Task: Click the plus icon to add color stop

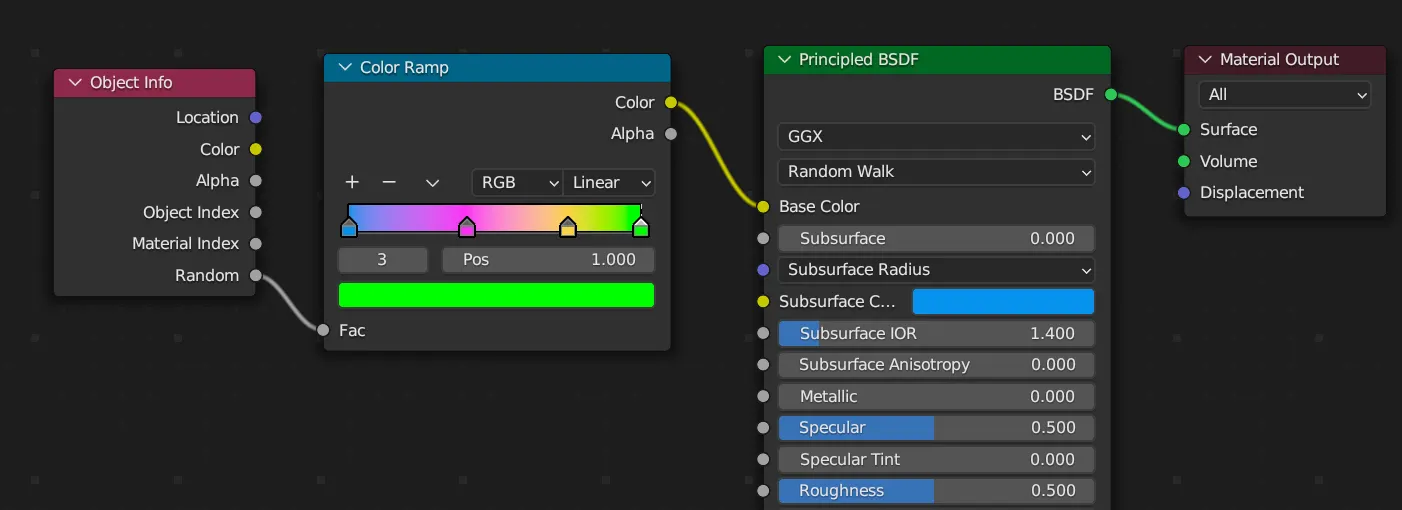Action: pyautogui.click(x=352, y=183)
